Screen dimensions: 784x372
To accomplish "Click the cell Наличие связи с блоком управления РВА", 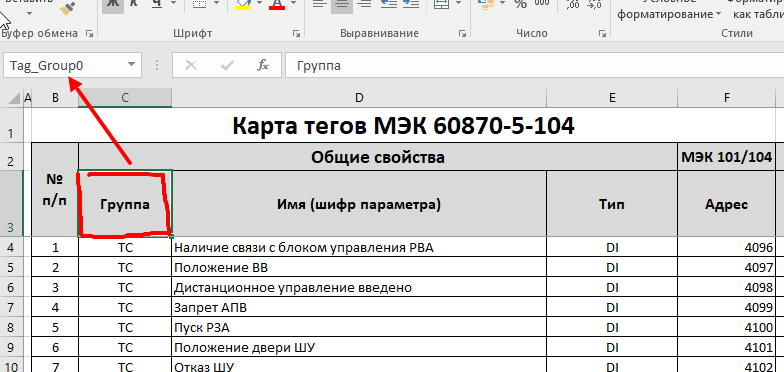I will coord(359,248).
